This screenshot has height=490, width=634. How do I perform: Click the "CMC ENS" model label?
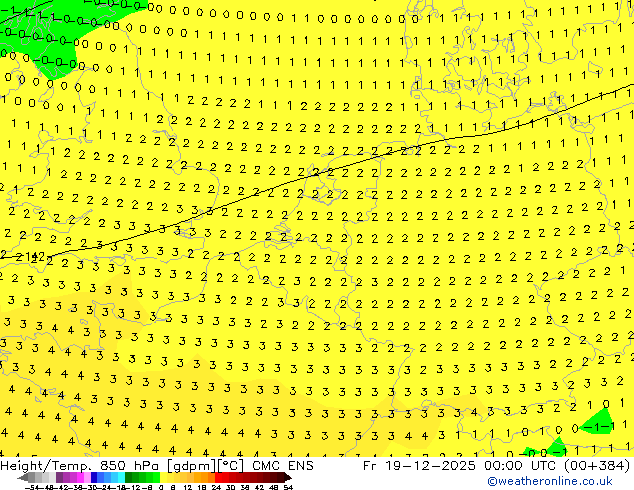click(x=283, y=465)
